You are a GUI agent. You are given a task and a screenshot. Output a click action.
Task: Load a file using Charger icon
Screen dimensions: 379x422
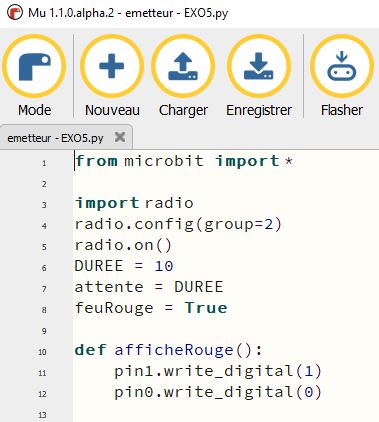[183, 66]
